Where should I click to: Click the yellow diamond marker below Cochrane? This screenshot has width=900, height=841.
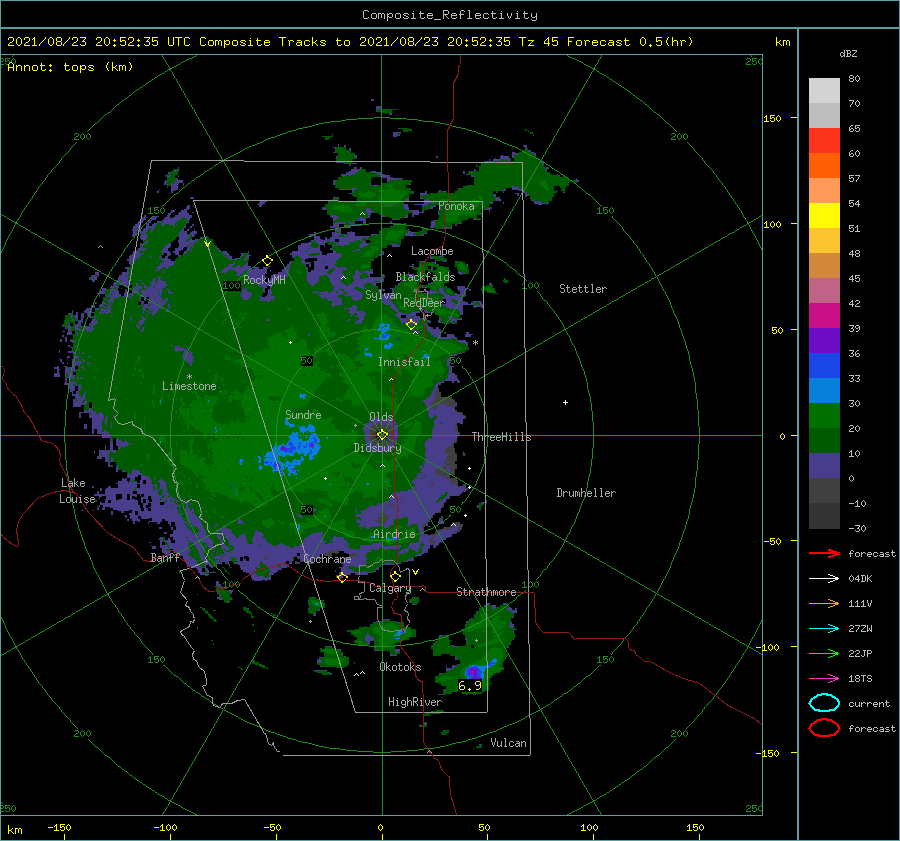(x=342, y=577)
